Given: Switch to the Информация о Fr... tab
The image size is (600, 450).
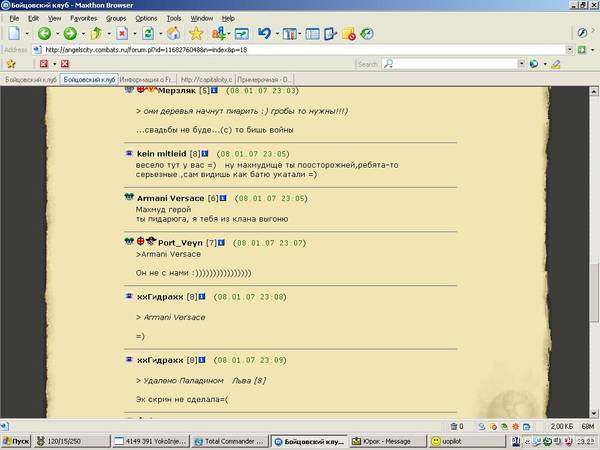Looking at the screenshot, I should [148, 79].
